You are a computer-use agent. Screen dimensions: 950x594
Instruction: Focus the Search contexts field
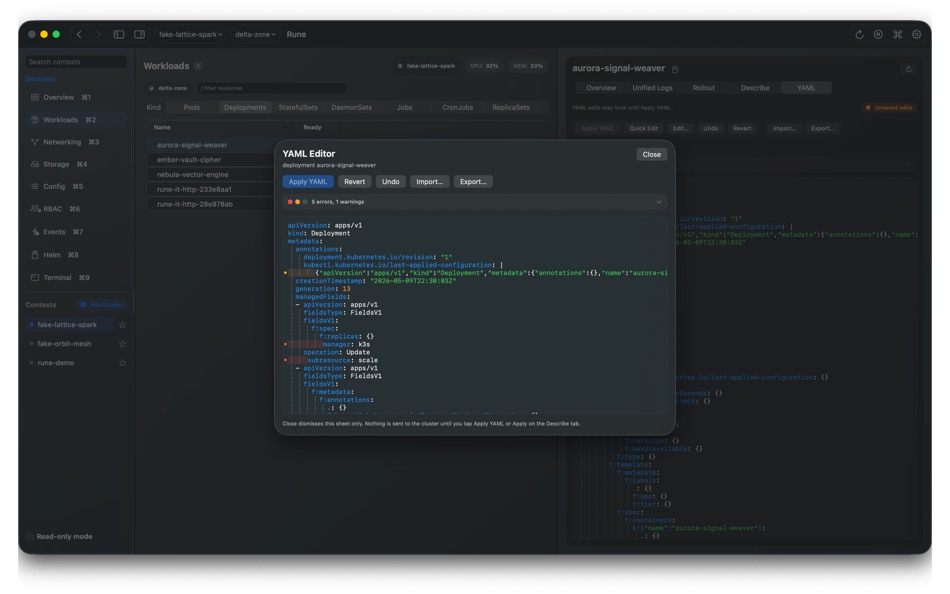[x=76, y=62]
